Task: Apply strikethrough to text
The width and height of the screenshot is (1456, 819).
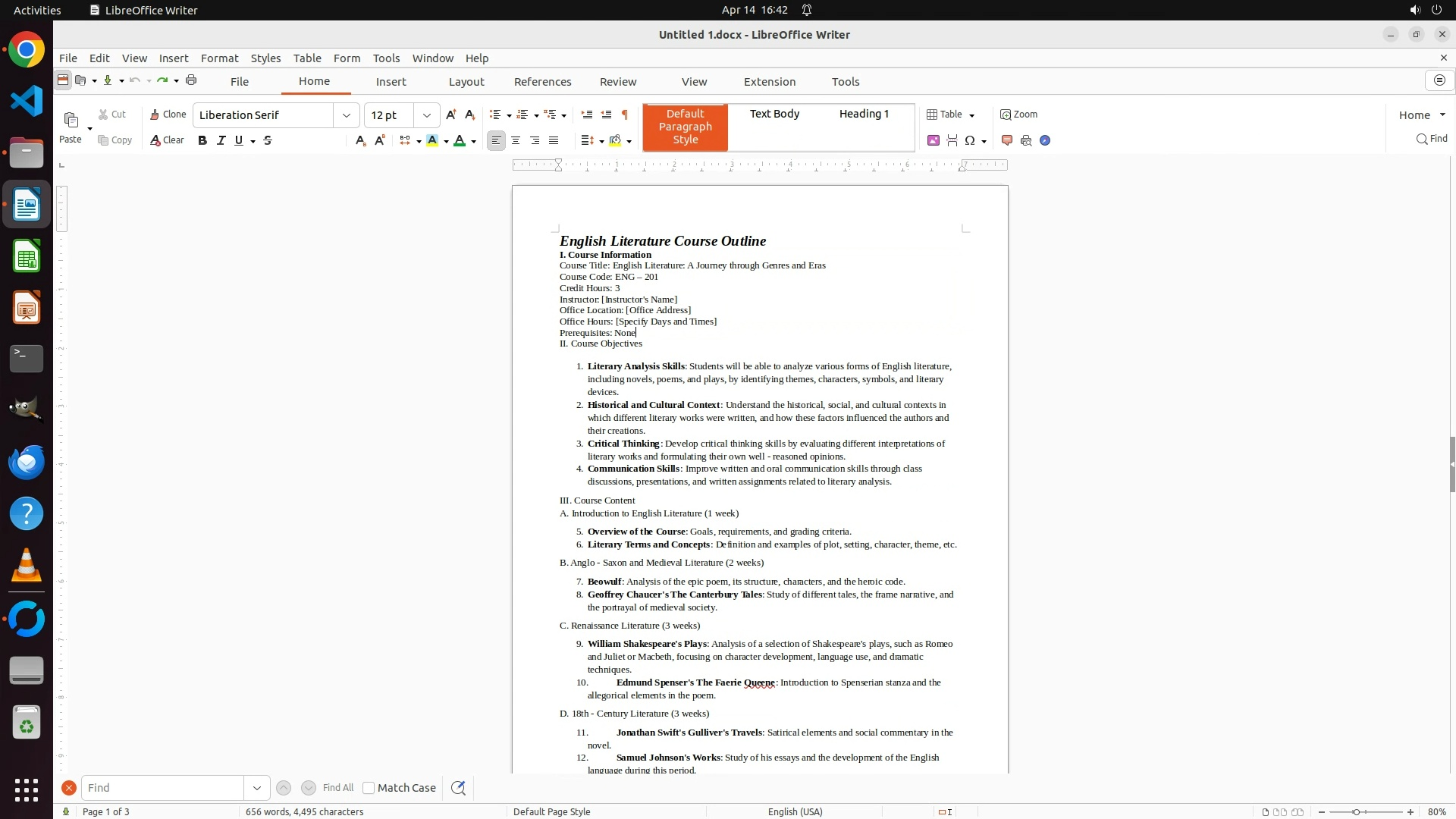Action: click(x=268, y=140)
